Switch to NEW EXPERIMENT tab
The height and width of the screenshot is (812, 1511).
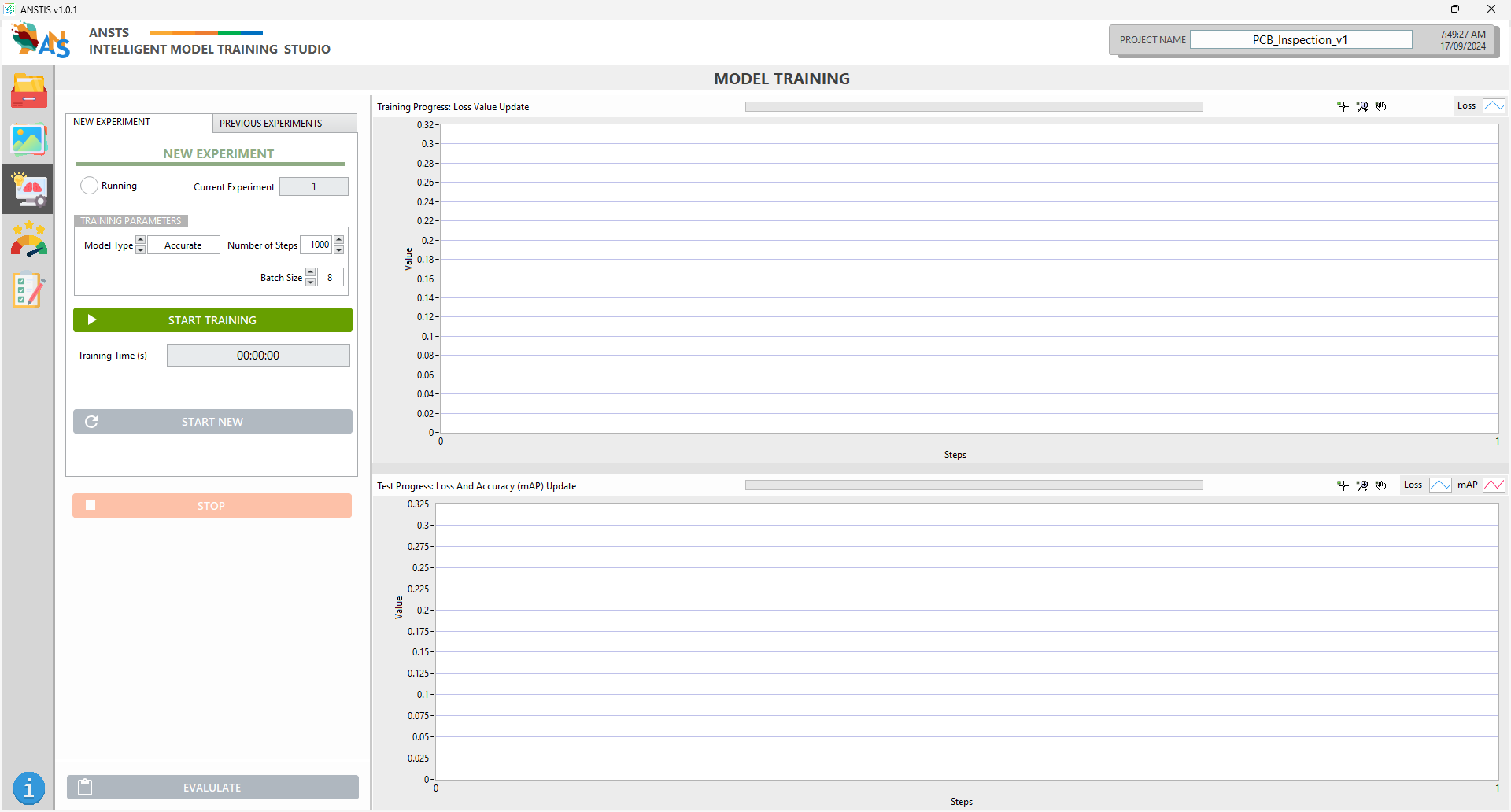pos(139,123)
